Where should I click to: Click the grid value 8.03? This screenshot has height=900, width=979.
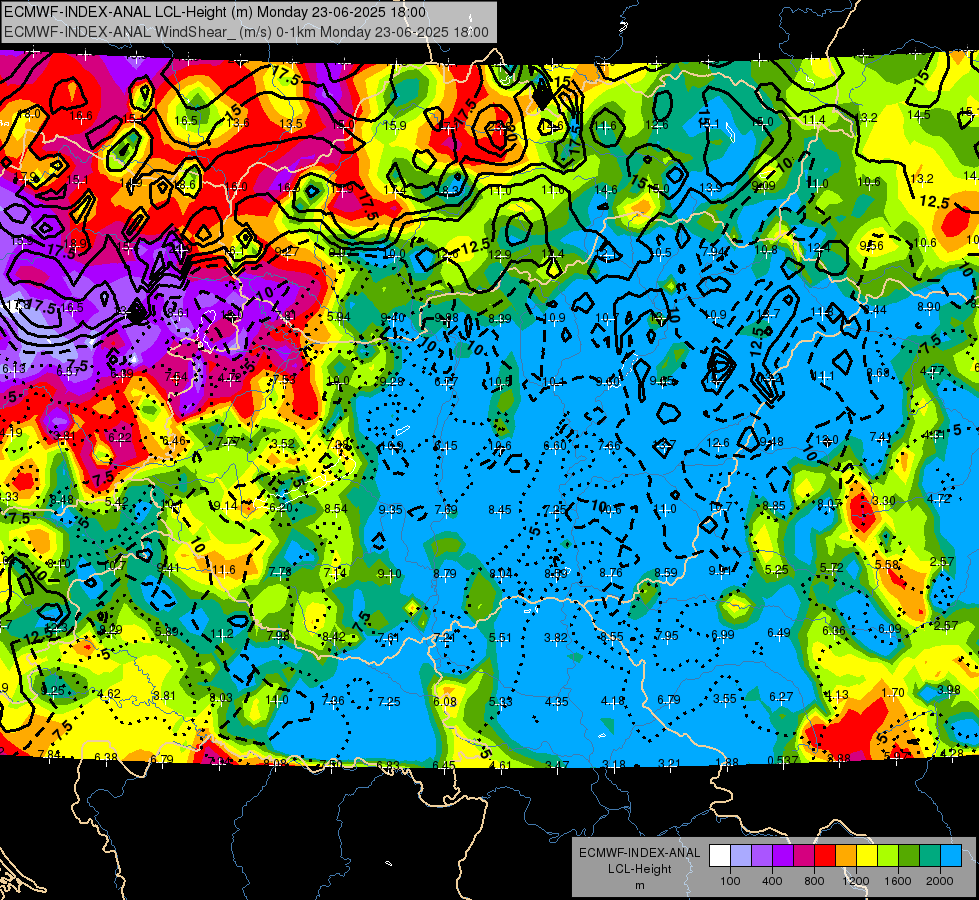point(221,698)
